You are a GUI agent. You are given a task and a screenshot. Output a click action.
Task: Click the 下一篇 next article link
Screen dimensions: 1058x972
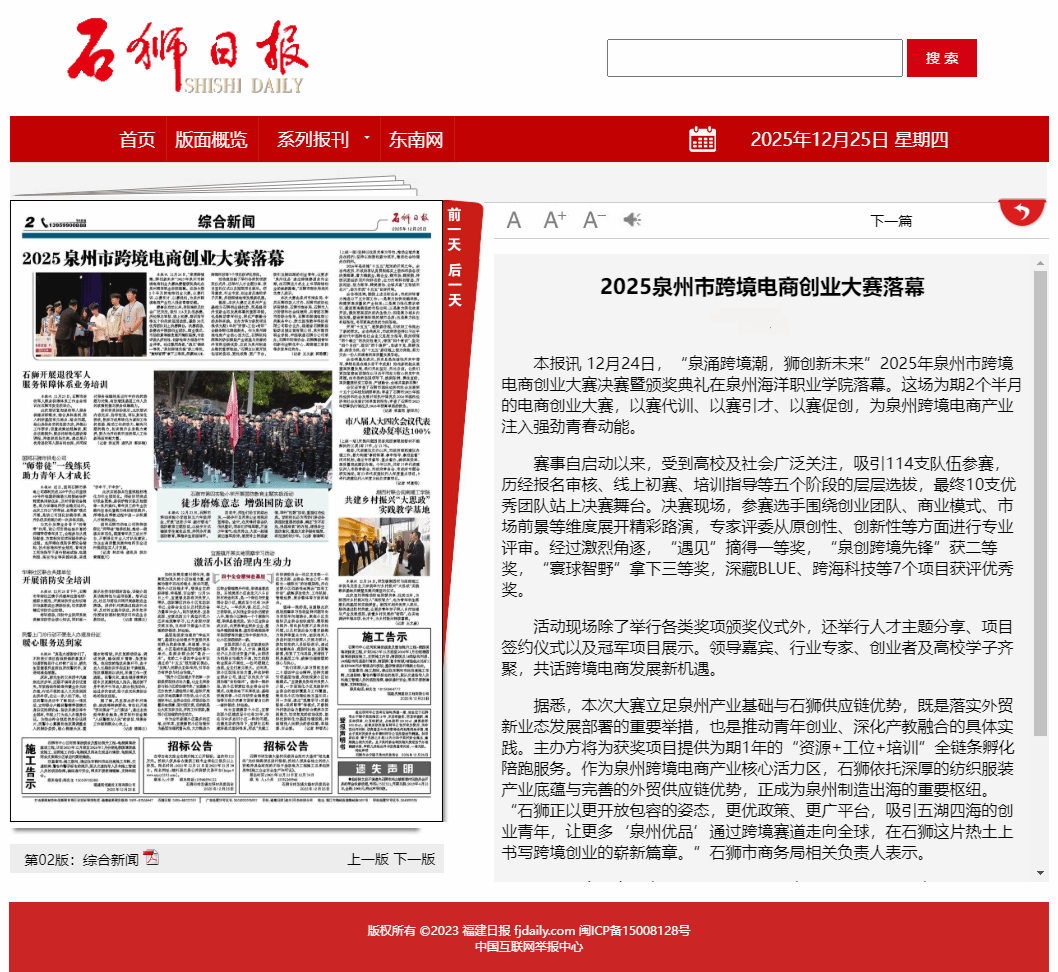coord(890,221)
